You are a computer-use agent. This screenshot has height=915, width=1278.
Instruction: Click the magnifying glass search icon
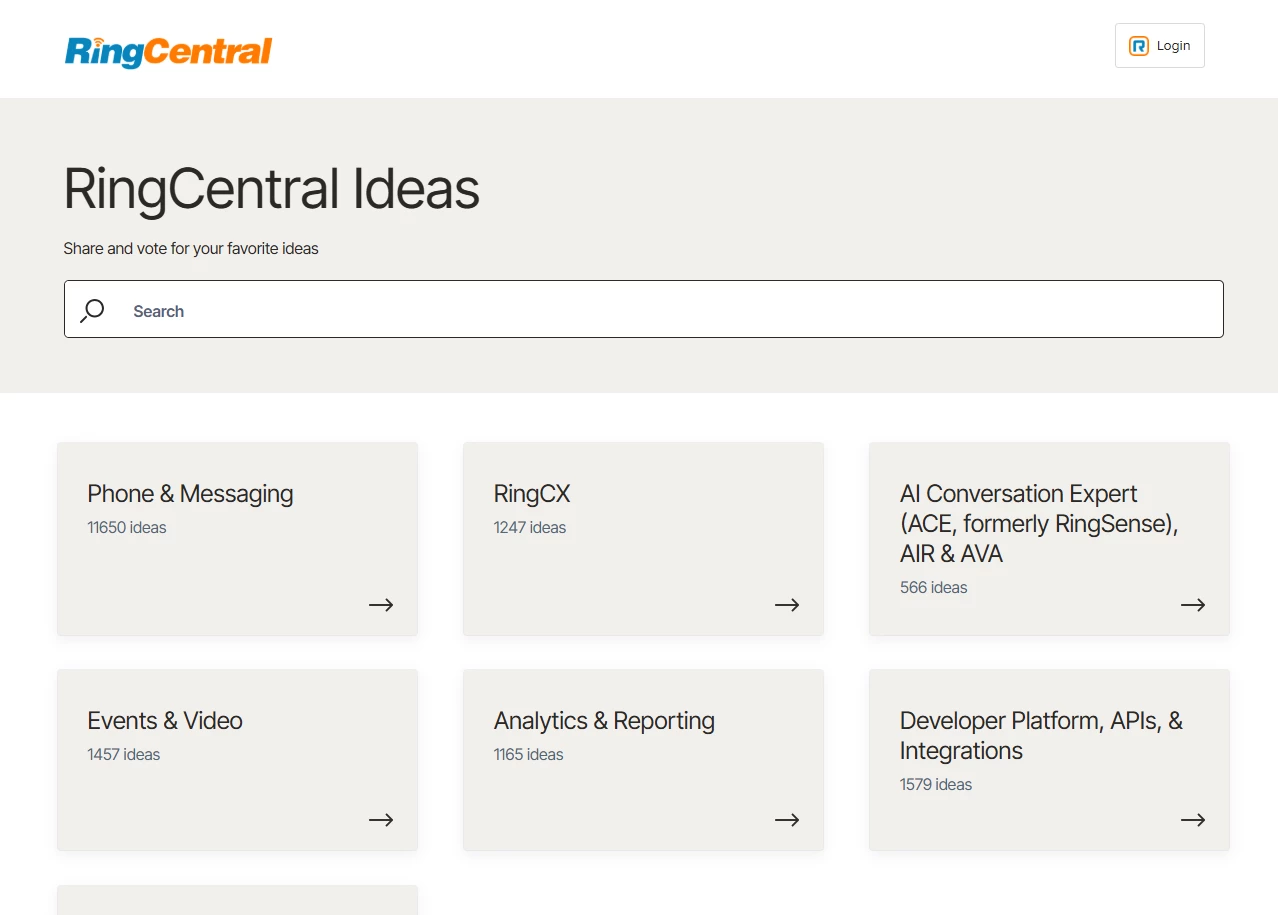pos(92,310)
